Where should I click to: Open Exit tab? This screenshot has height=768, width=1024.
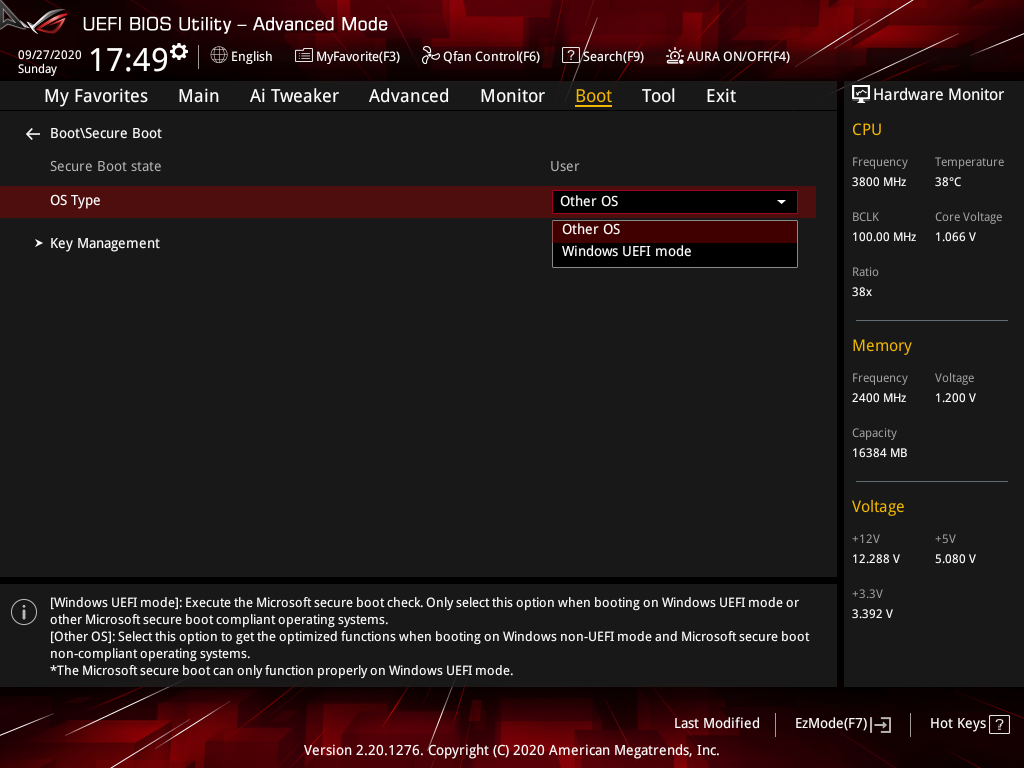click(x=721, y=96)
